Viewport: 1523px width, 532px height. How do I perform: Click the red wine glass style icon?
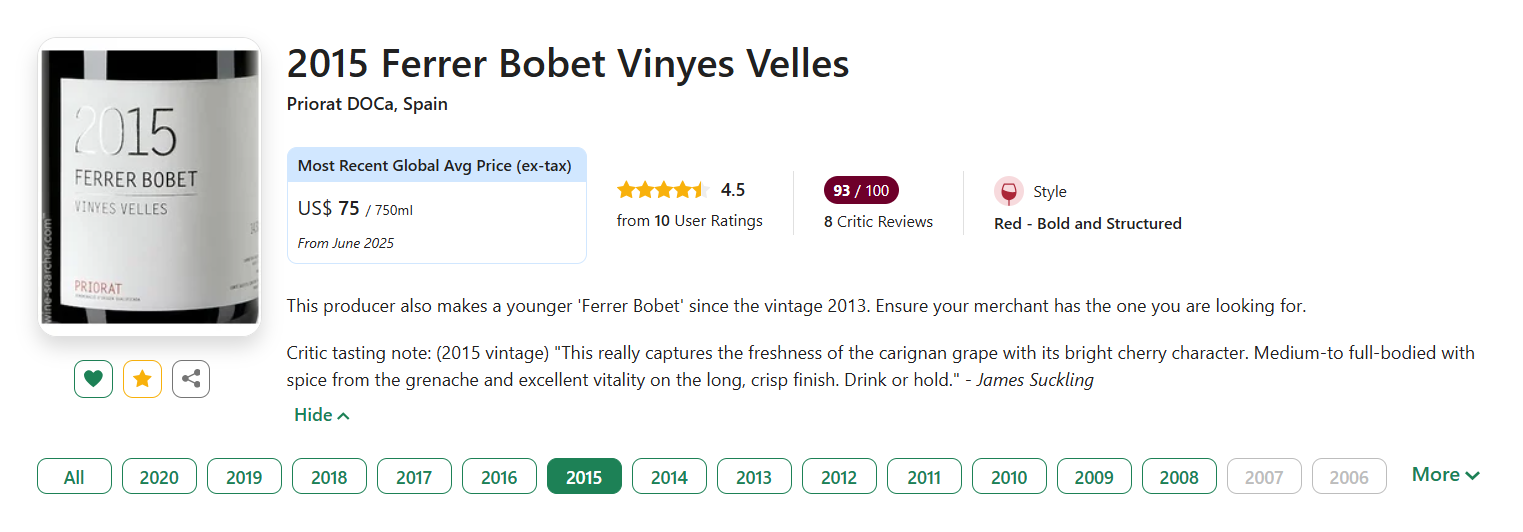click(x=1009, y=191)
